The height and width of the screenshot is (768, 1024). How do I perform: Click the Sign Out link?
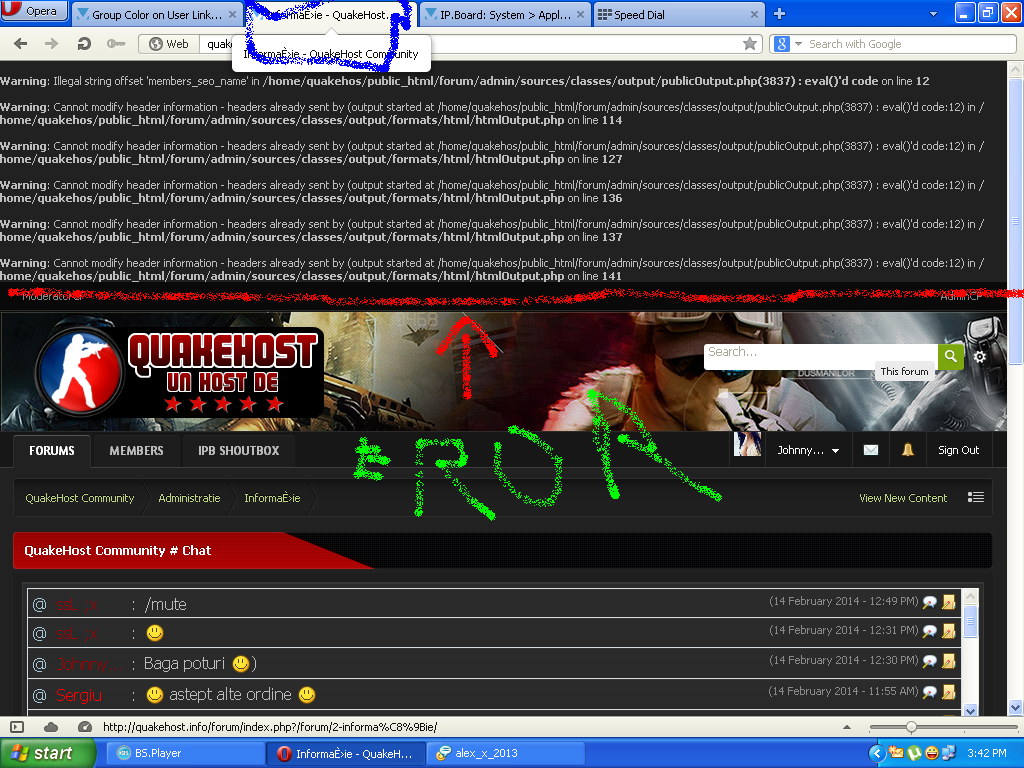tap(958, 450)
